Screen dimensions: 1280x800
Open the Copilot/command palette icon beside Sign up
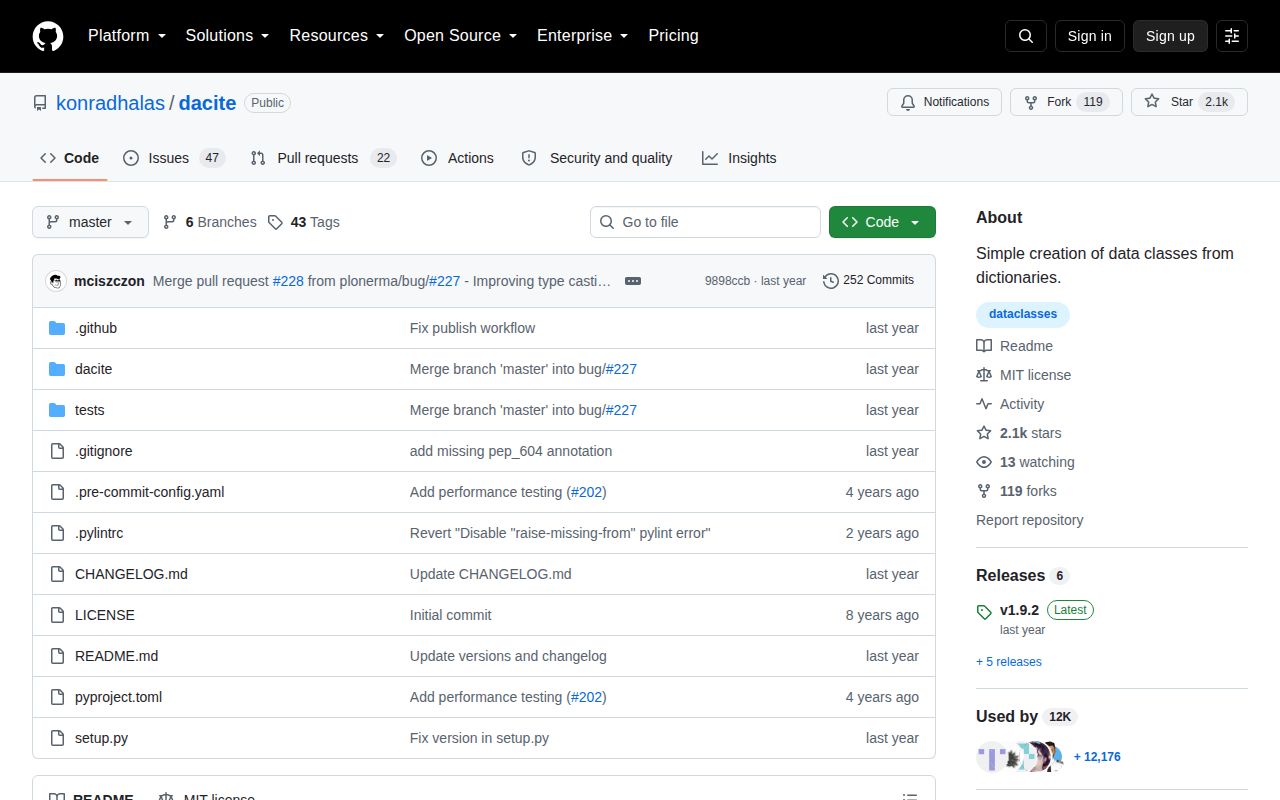click(1232, 36)
